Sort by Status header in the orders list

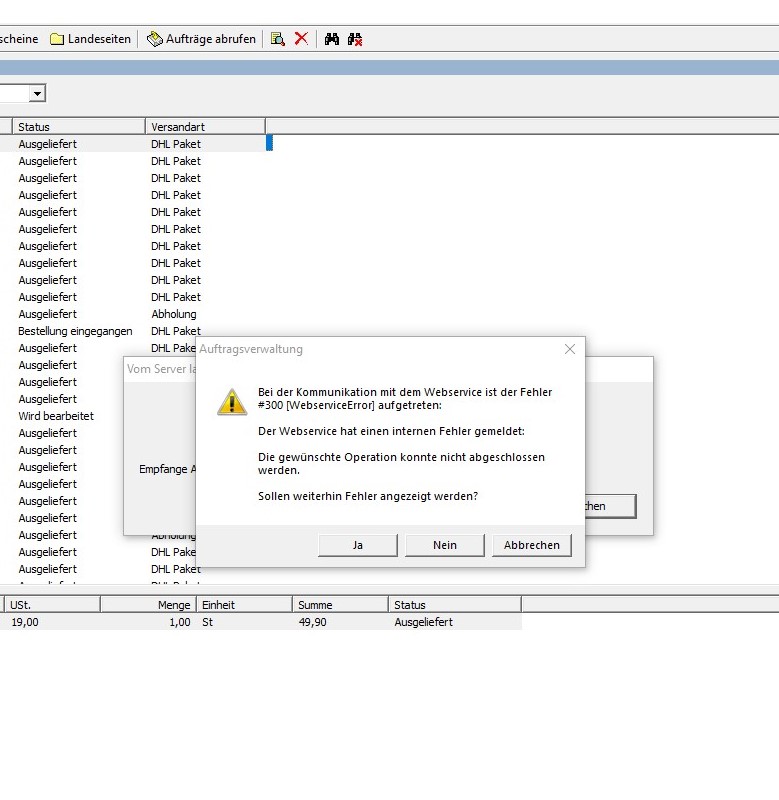[x=78, y=127]
